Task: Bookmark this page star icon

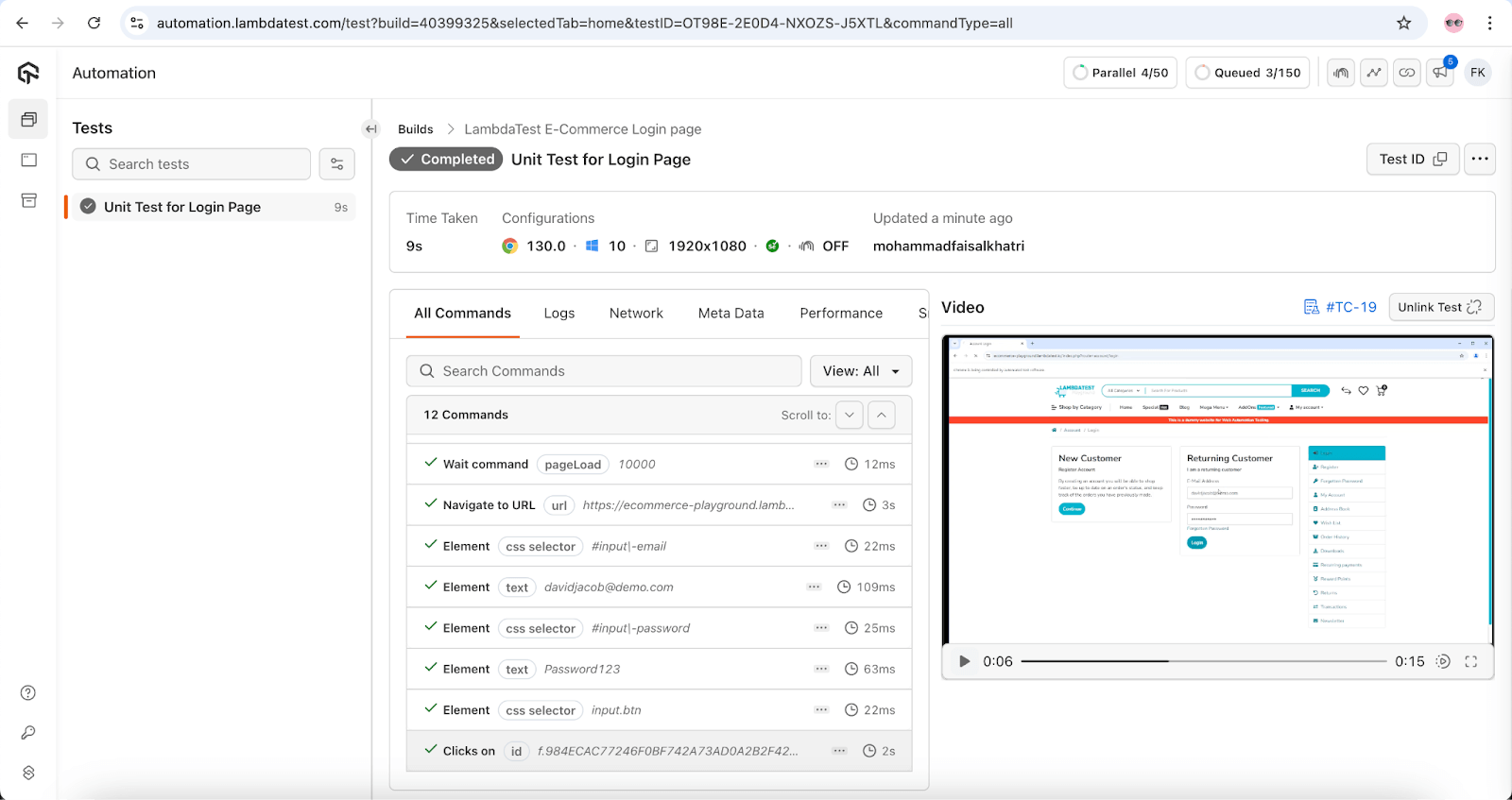Action: [x=1404, y=23]
